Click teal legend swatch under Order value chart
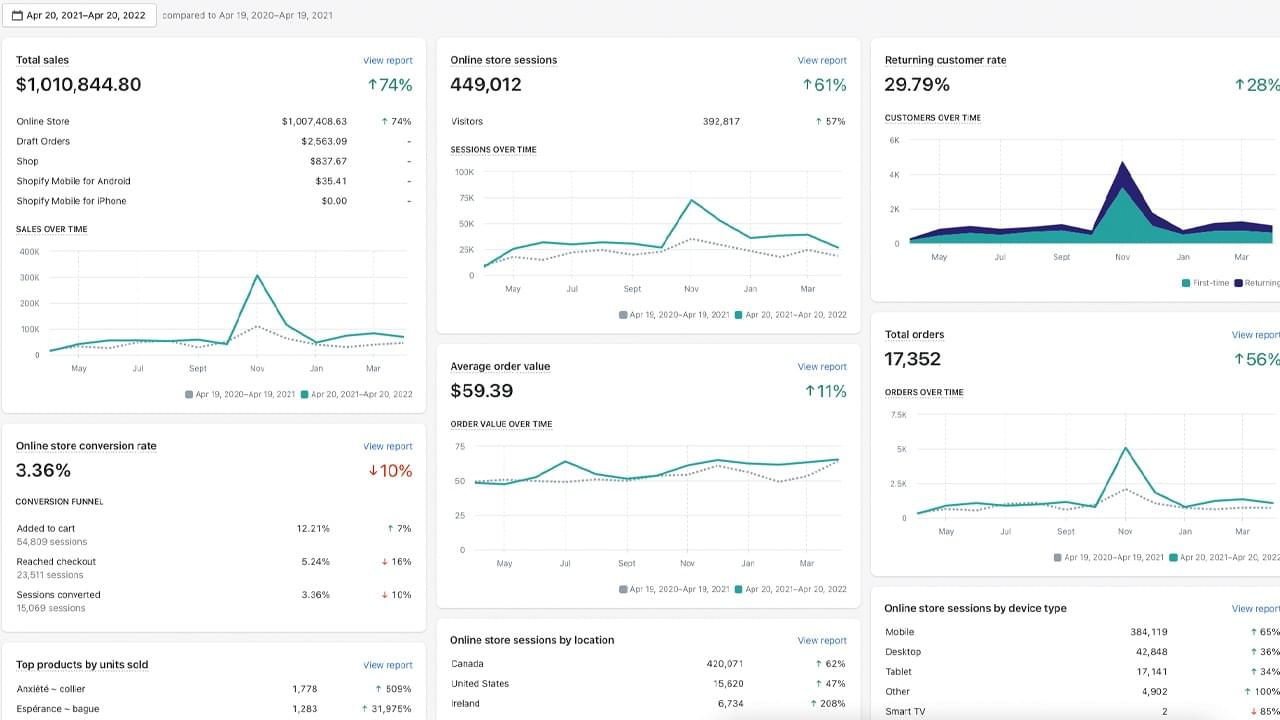1280x720 pixels. point(739,590)
